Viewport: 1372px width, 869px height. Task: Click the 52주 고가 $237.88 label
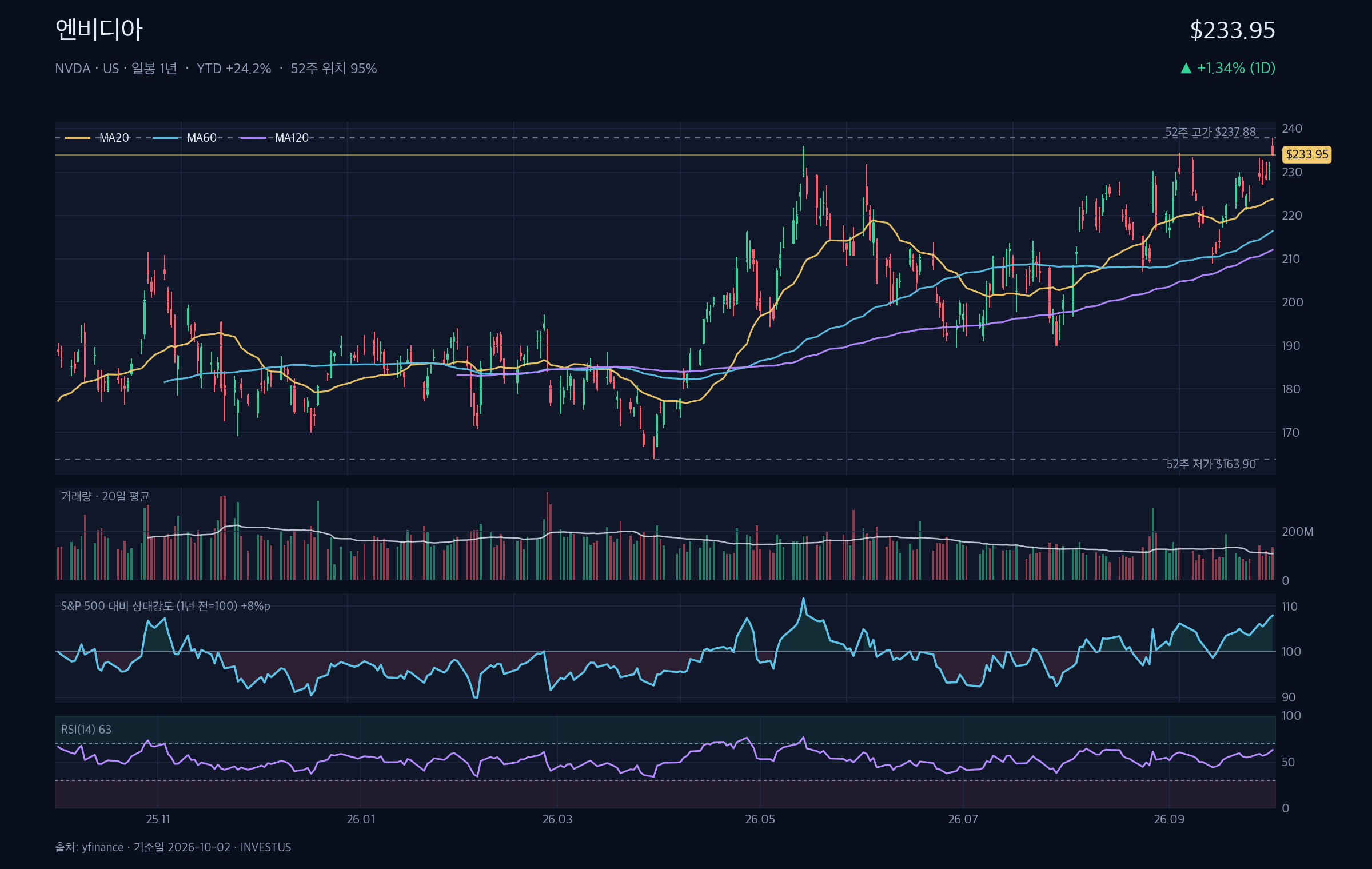1211,132
